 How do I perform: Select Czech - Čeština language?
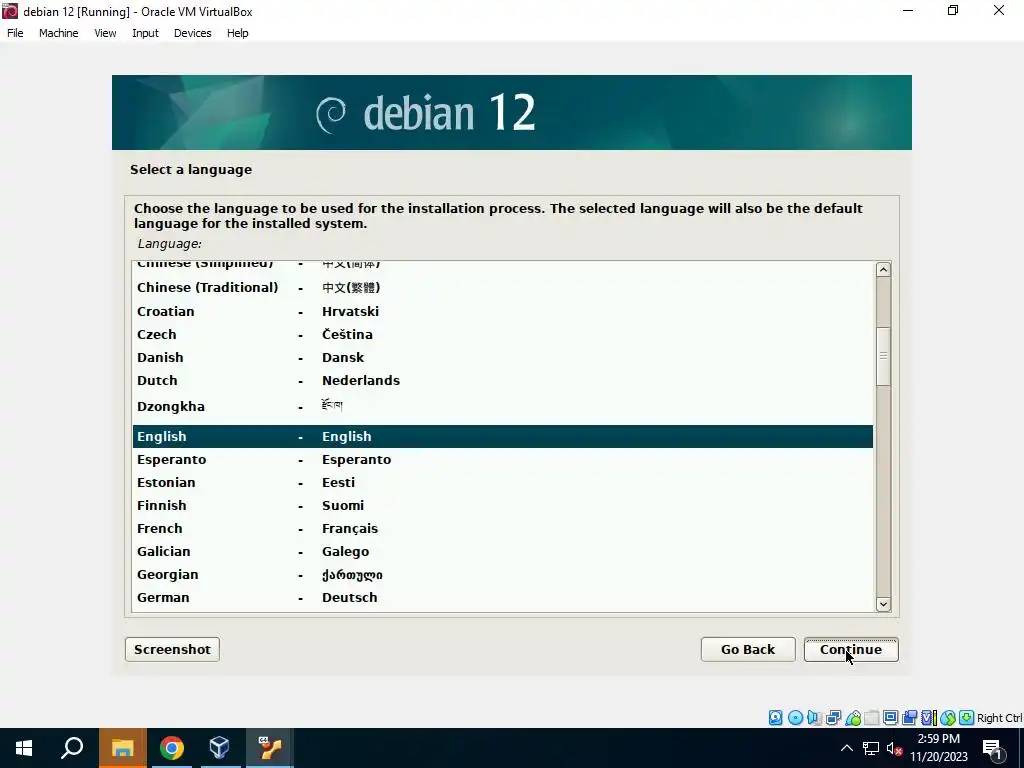tap(502, 334)
